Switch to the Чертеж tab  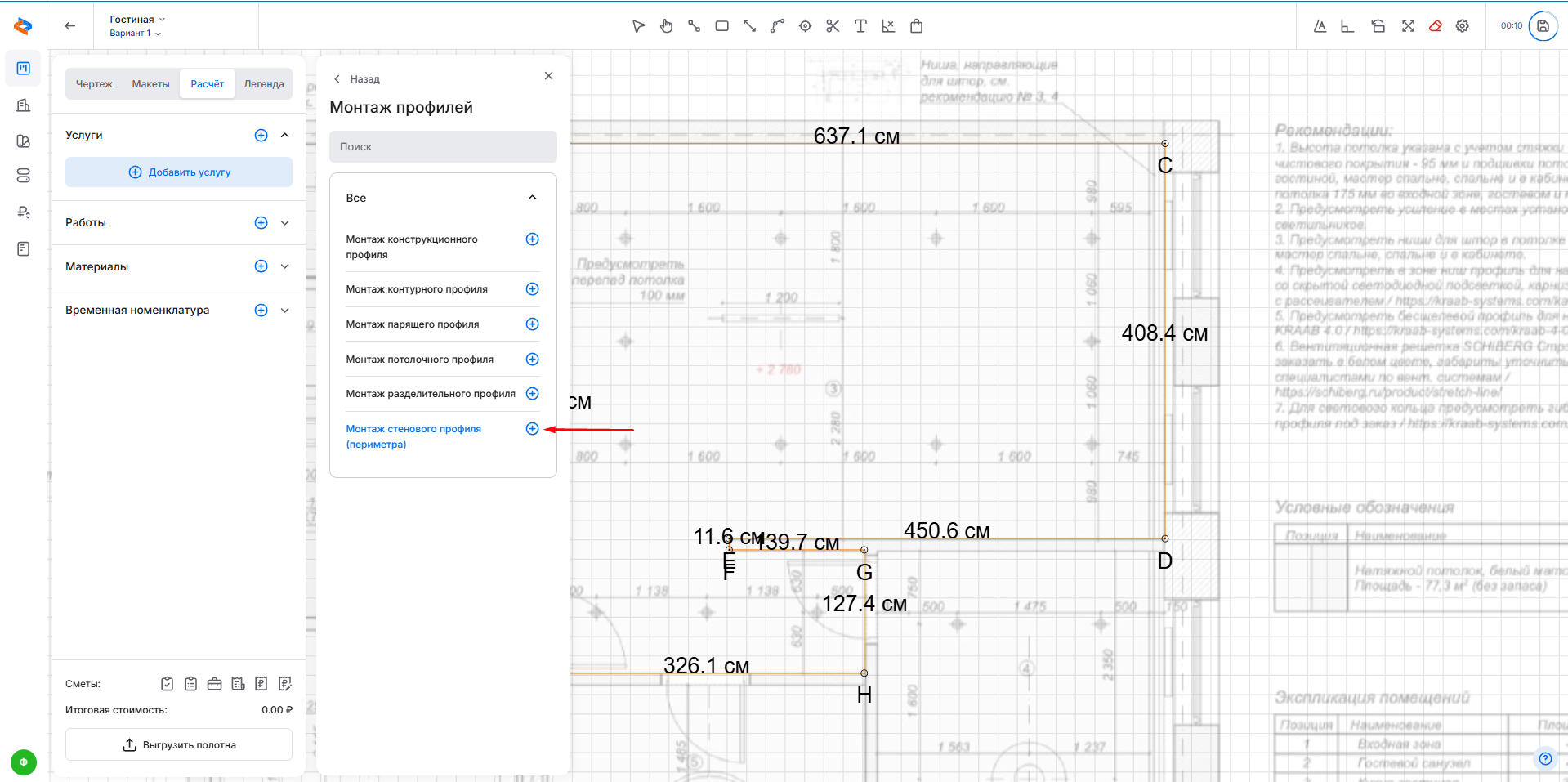[x=94, y=84]
